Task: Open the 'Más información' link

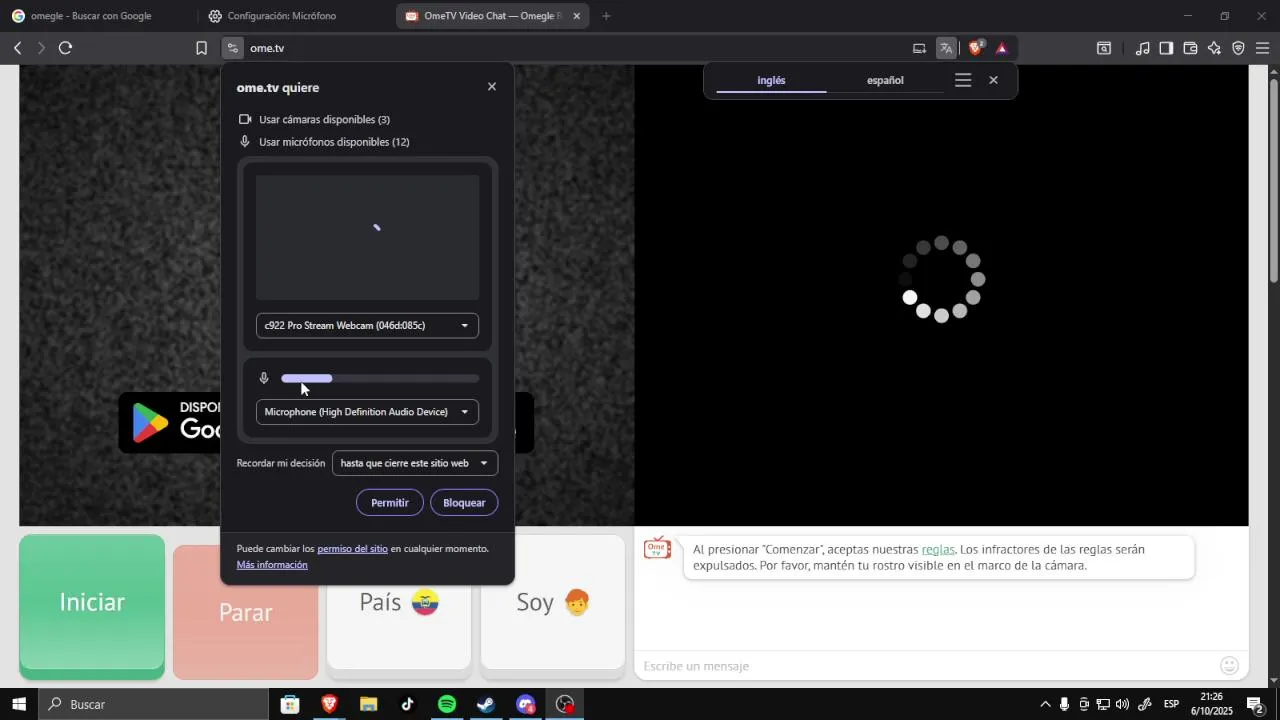Action: point(272,565)
